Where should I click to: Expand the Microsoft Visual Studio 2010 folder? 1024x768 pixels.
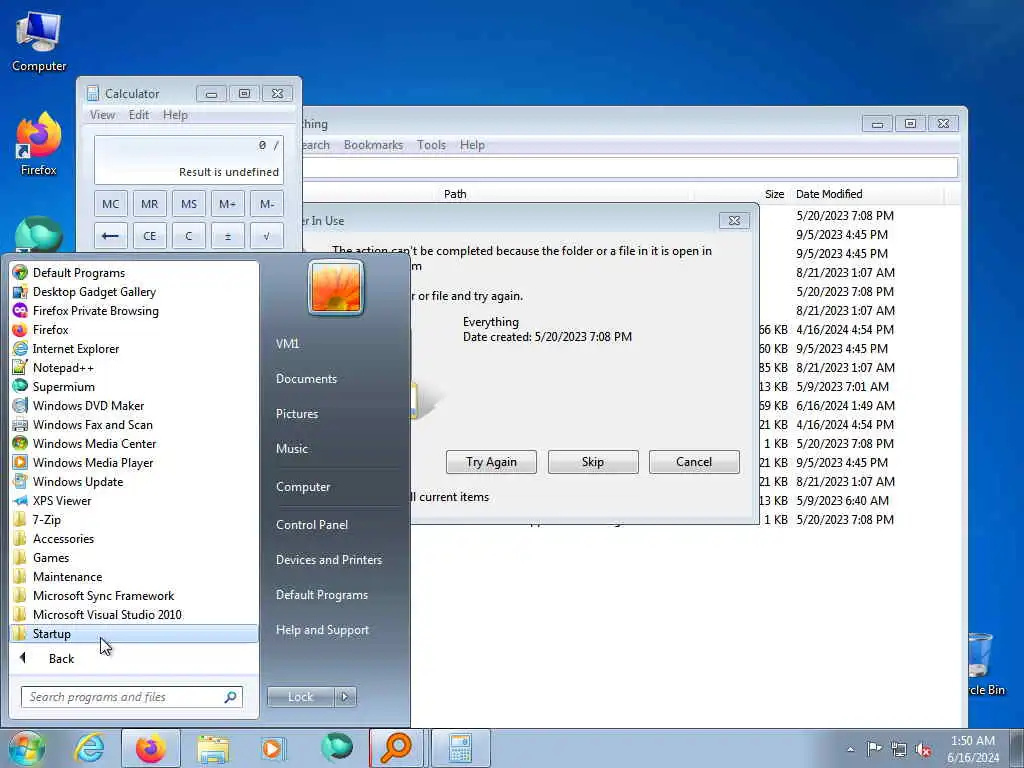pyautogui.click(x=134, y=615)
